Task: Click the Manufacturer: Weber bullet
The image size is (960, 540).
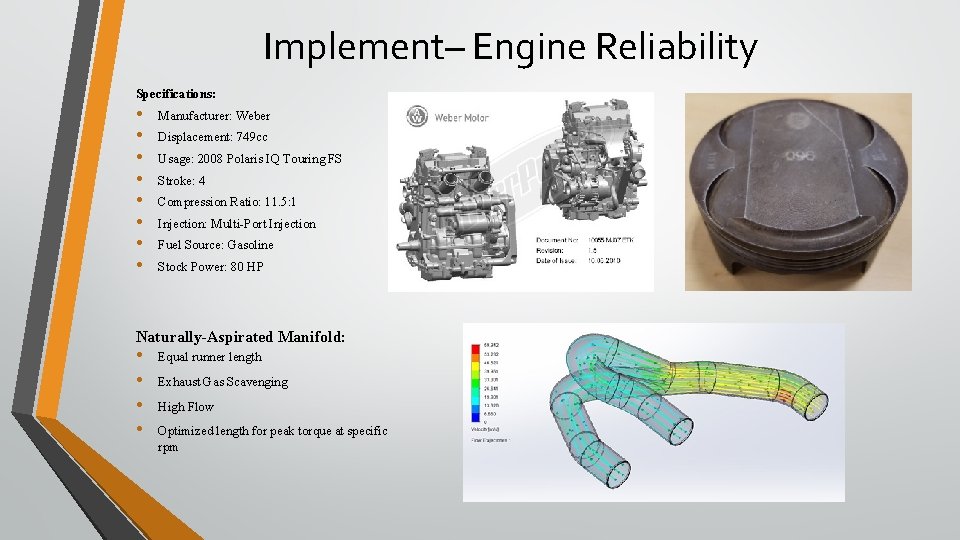Action: [x=213, y=116]
